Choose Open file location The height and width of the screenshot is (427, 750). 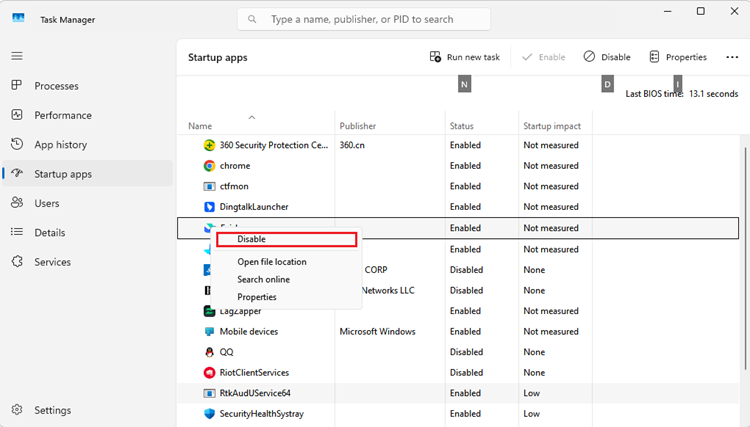click(272, 262)
